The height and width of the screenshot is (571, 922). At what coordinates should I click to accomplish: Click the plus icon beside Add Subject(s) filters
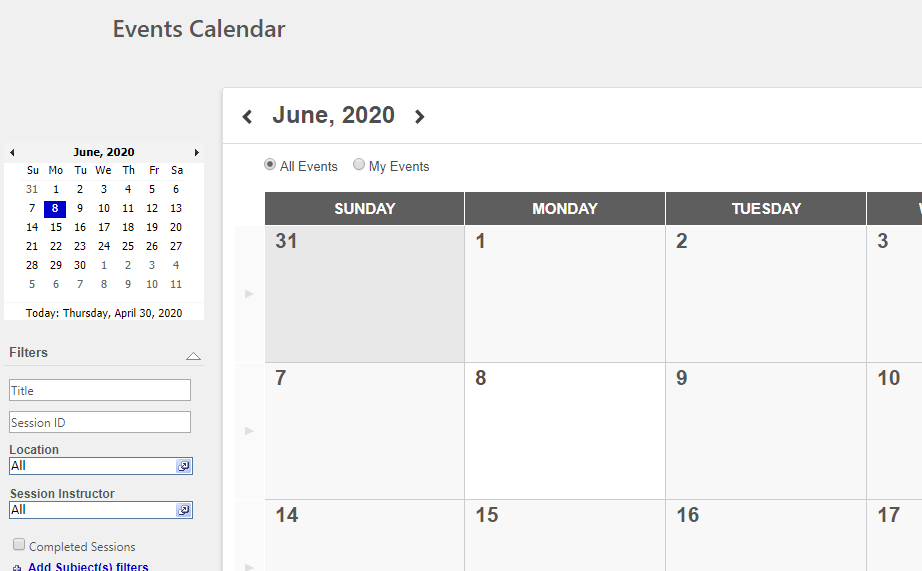17,568
